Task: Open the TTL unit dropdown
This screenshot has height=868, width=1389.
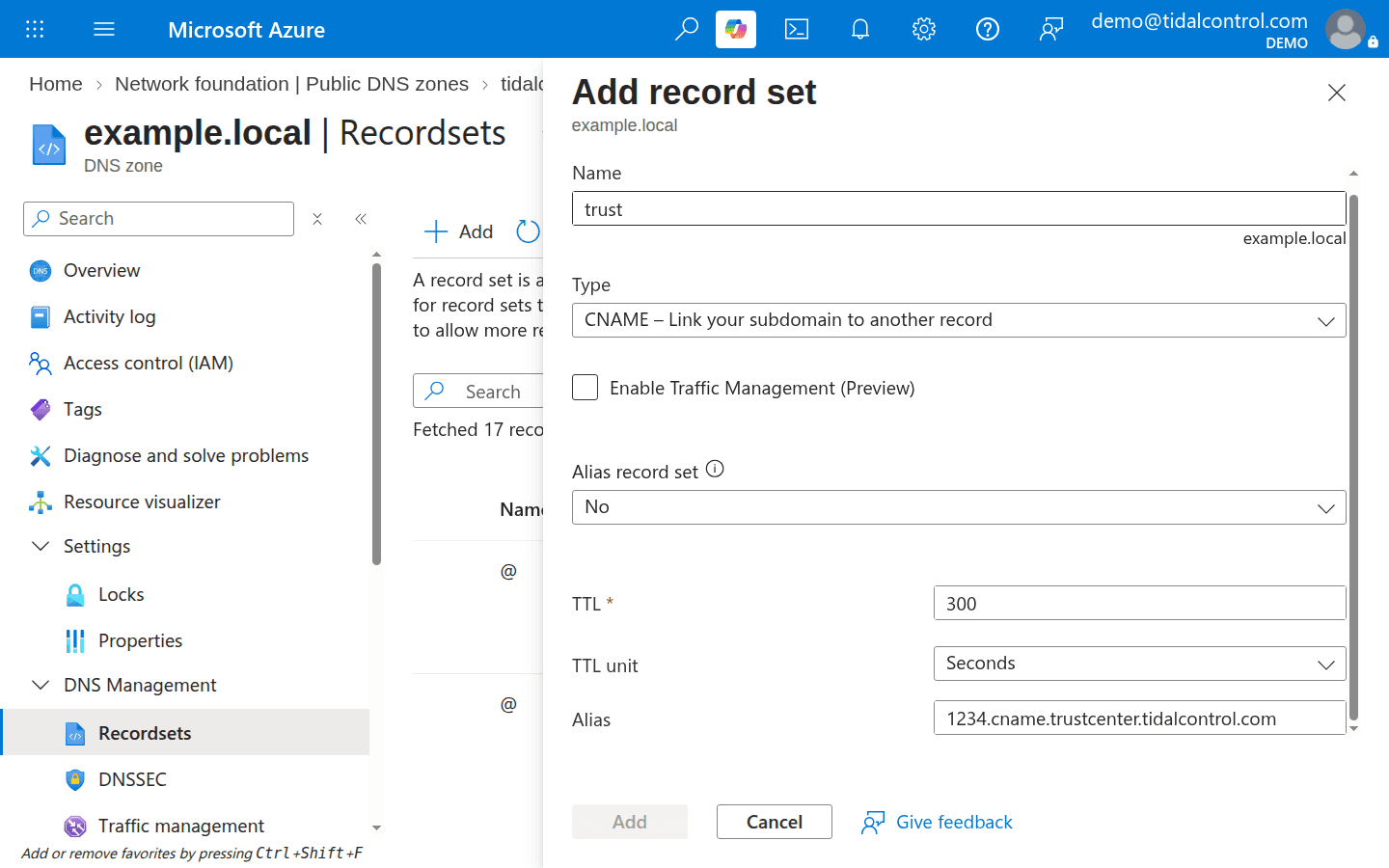Action: 1139,664
